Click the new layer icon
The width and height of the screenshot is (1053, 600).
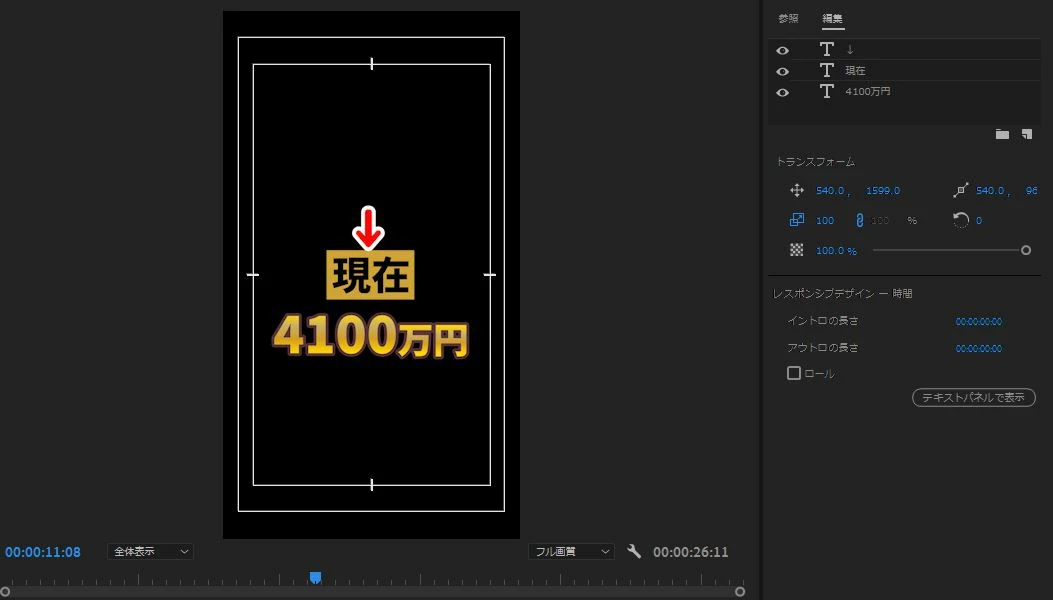coord(1027,134)
